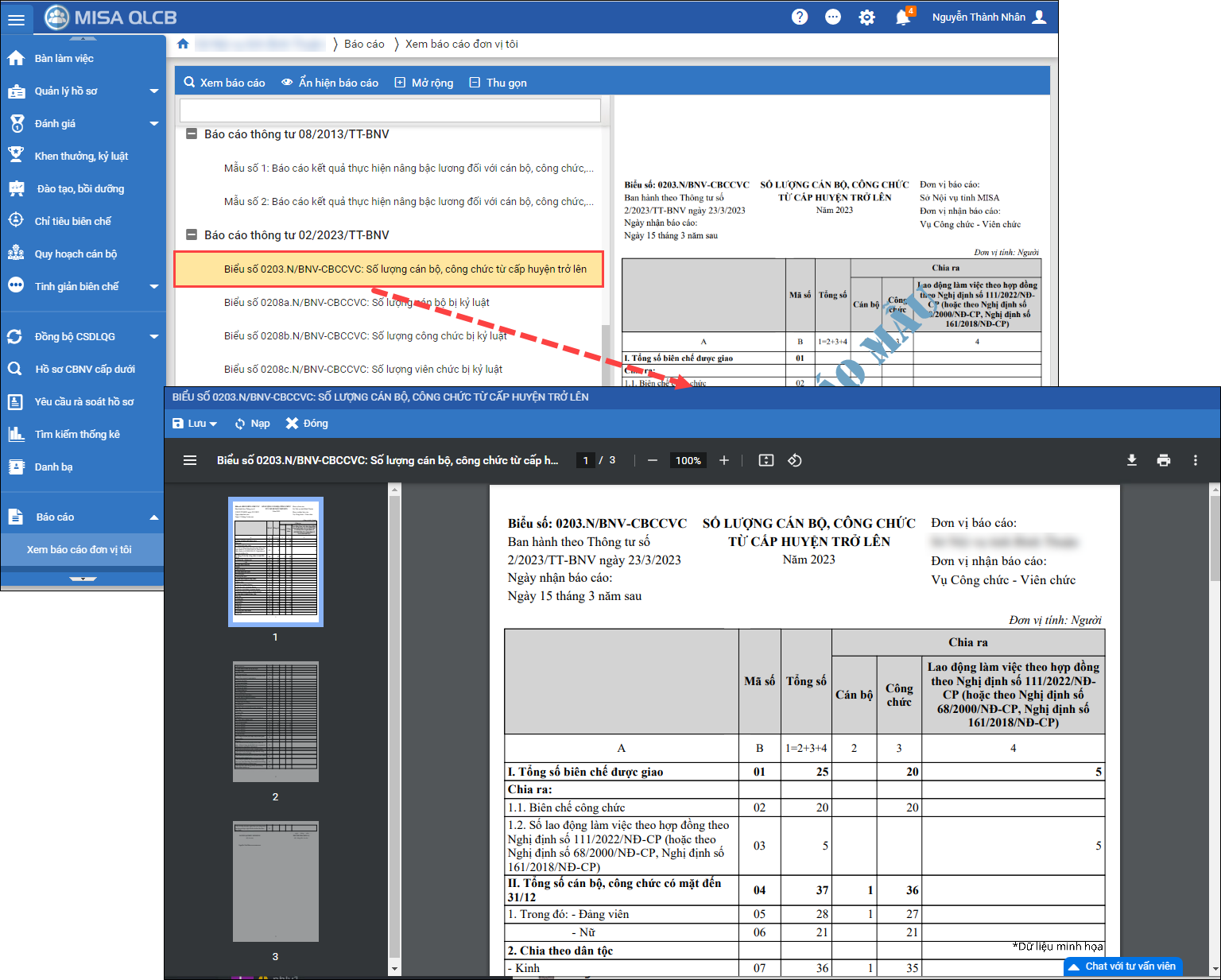This screenshot has height=980, width=1221.
Task: Collapse Báo cáo thông tư 08/2013/TT-BNV group
Action: click(x=192, y=134)
